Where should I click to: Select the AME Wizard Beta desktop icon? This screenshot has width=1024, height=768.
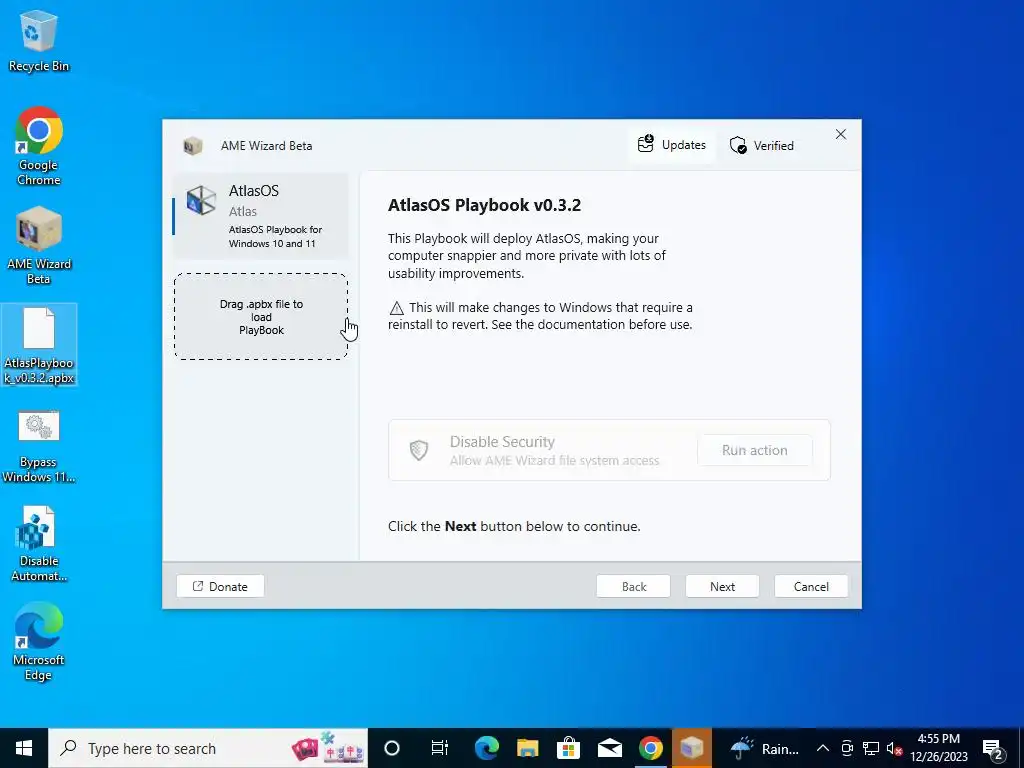pos(39,246)
